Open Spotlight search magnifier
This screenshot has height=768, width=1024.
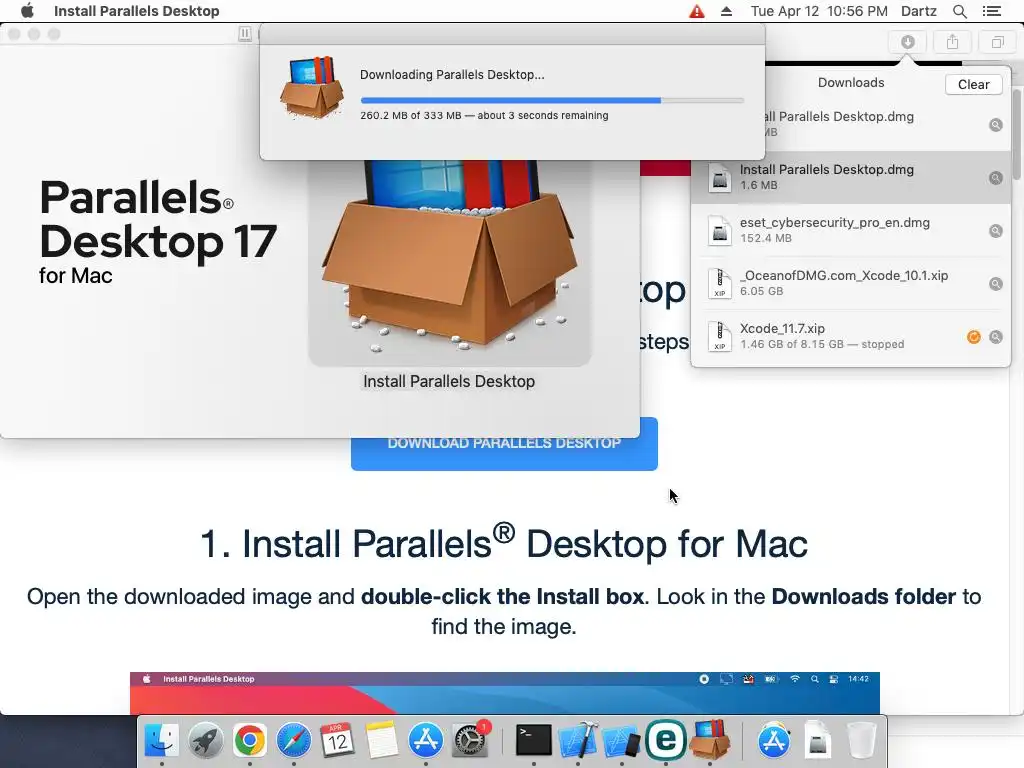tap(959, 11)
